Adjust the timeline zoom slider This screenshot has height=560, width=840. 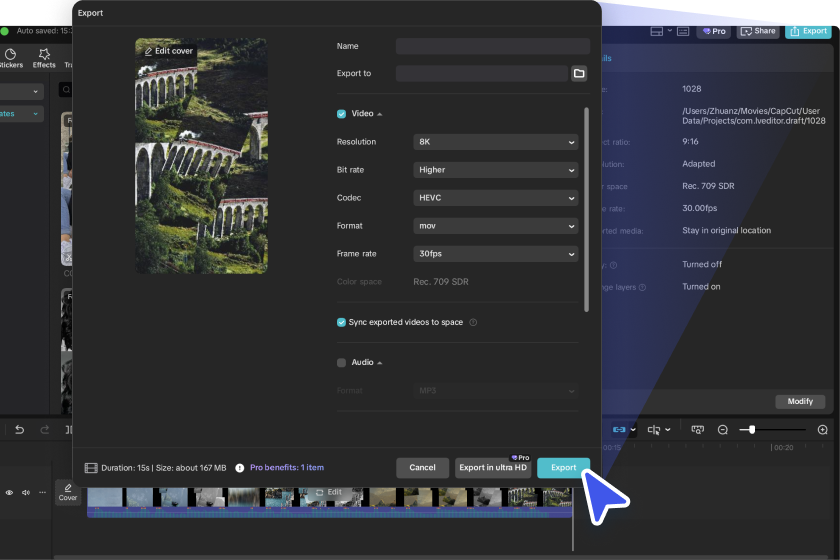(x=752, y=430)
